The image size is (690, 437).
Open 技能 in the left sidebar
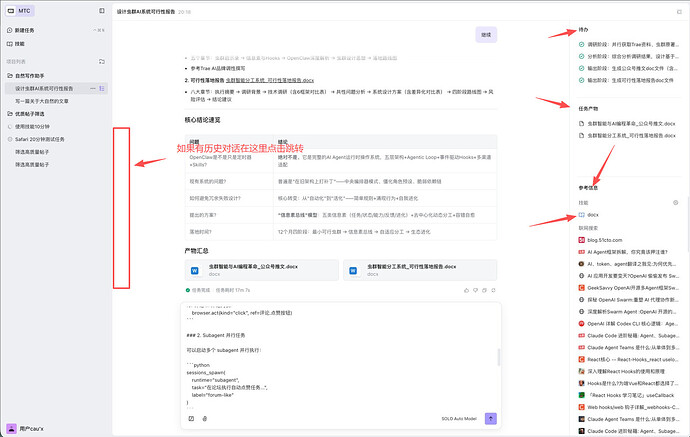(x=19, y=44)
